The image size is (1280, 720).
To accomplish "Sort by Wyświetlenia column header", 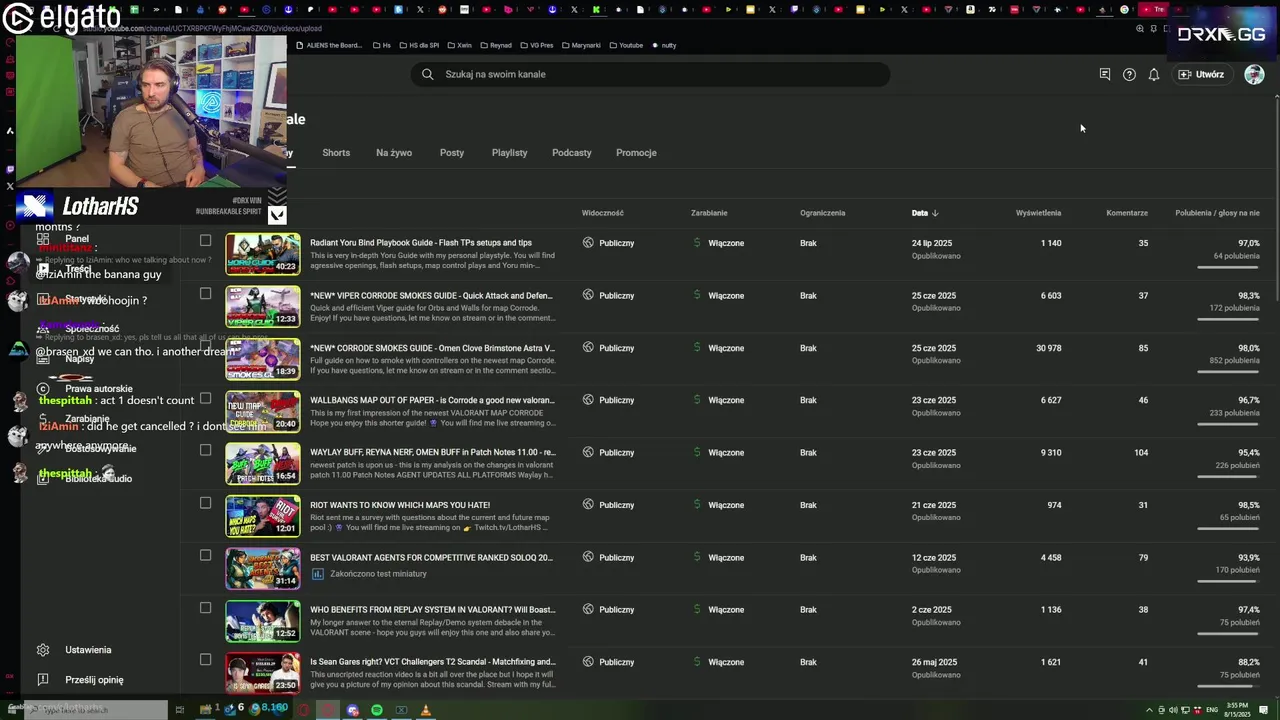I will pyautogui.click(x=1038, y=213).
